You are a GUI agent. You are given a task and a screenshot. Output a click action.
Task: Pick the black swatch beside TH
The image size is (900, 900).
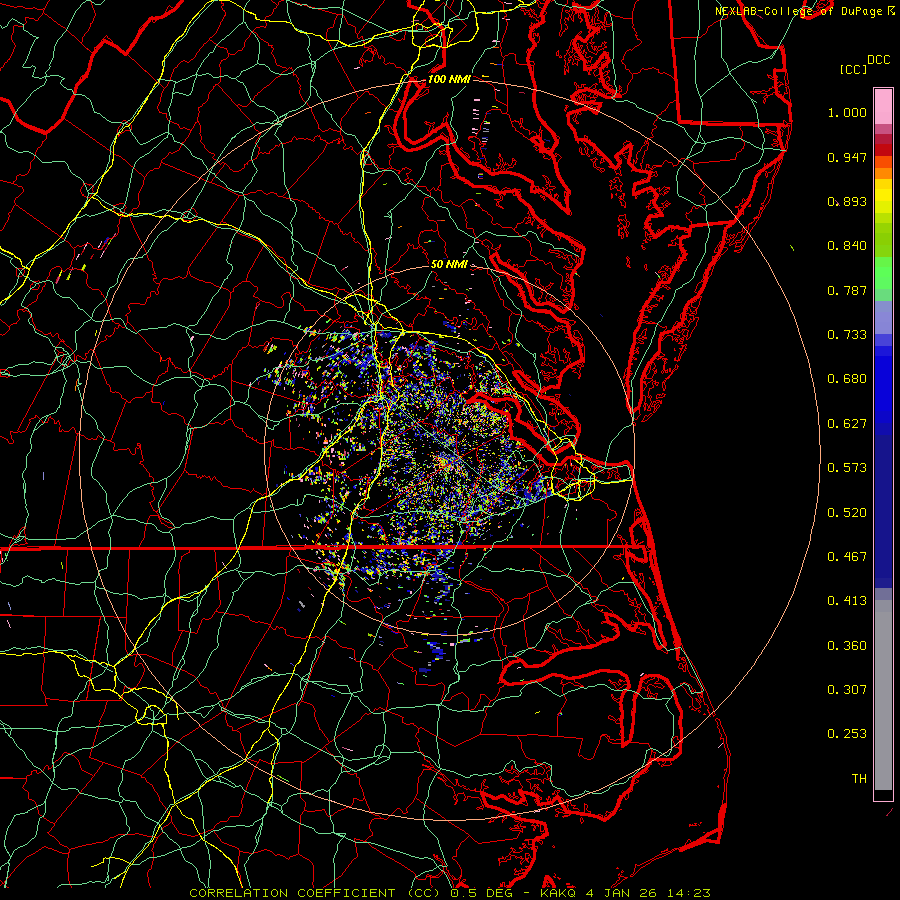883,794
